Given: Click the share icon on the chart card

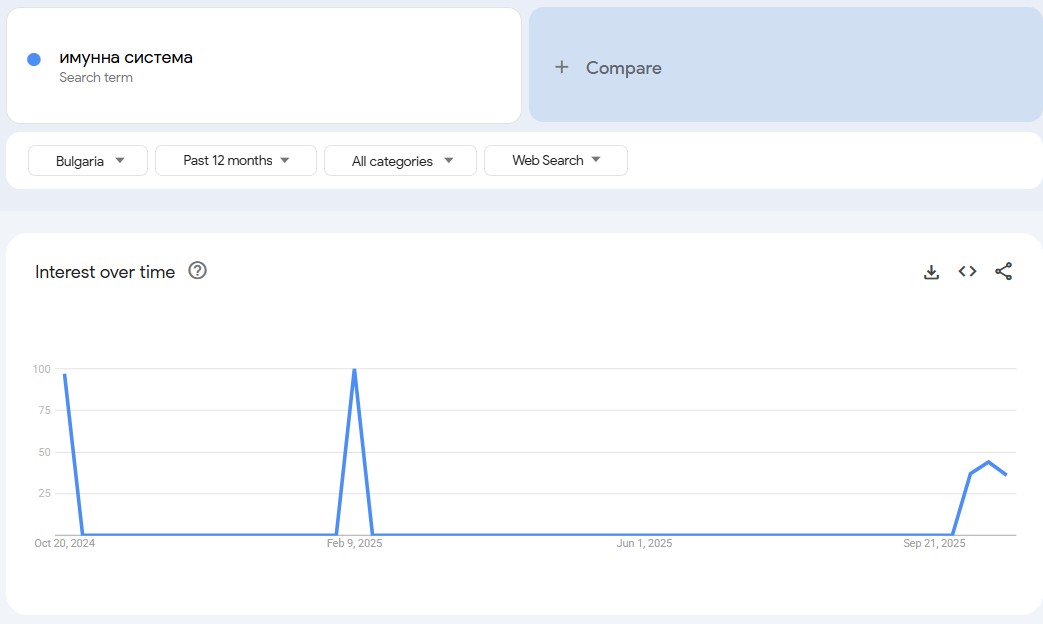Looking at the screenshot, I should click(x=1004, y=271).
